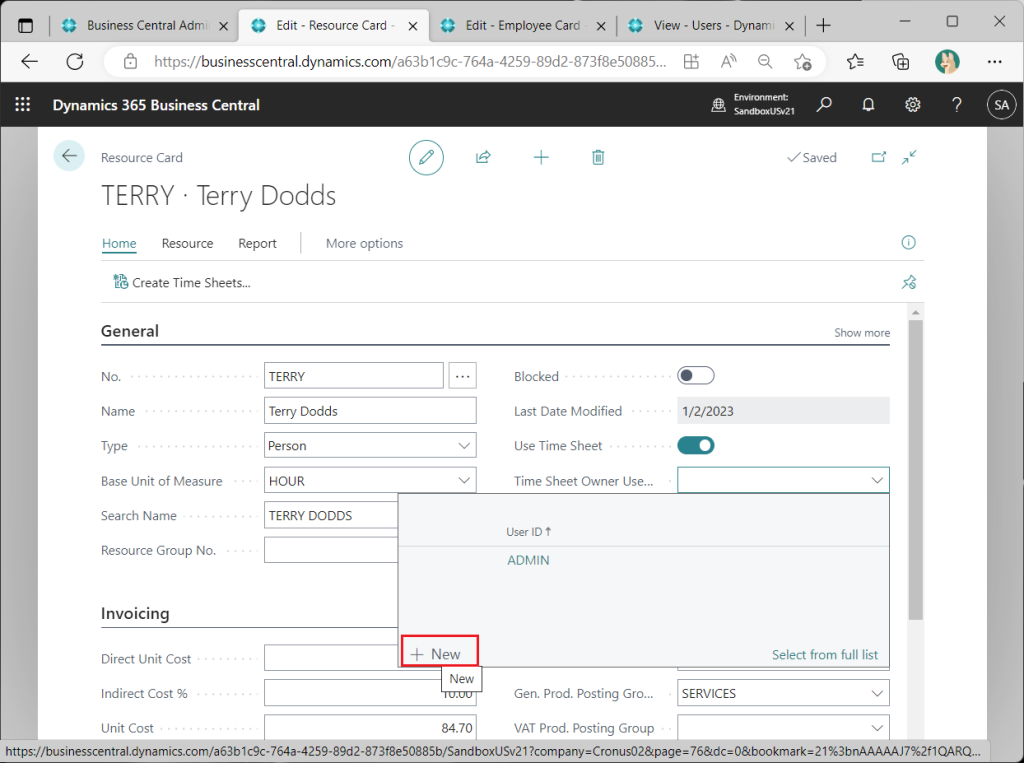The image size is (1024, 763).
Task: Open the notifications bell in Business Central
Action: pos(868,105)
